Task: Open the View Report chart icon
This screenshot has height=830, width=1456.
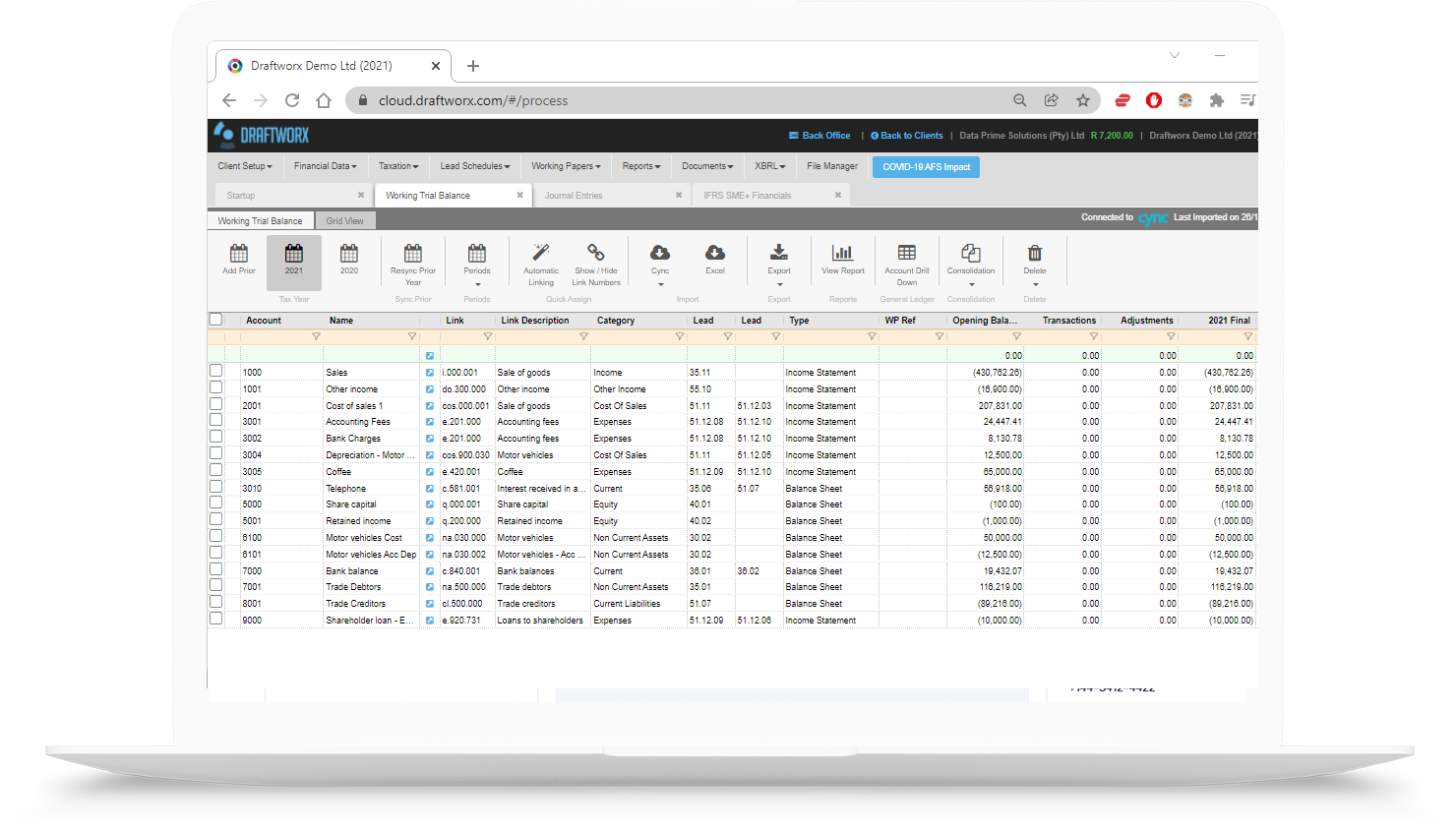Action: [x=842, y=254]
